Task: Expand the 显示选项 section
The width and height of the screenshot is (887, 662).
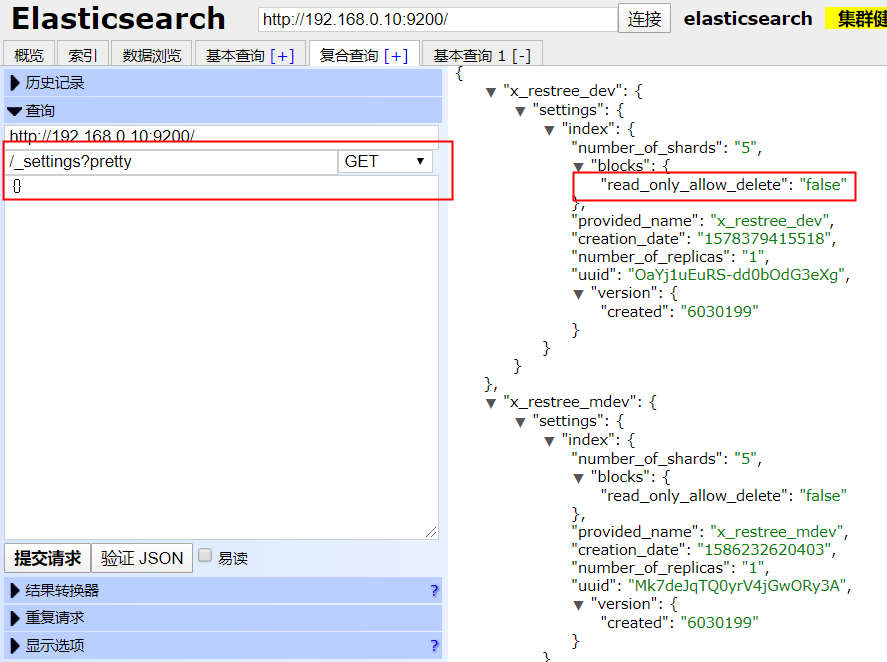Action: click(x=223, y=645)
